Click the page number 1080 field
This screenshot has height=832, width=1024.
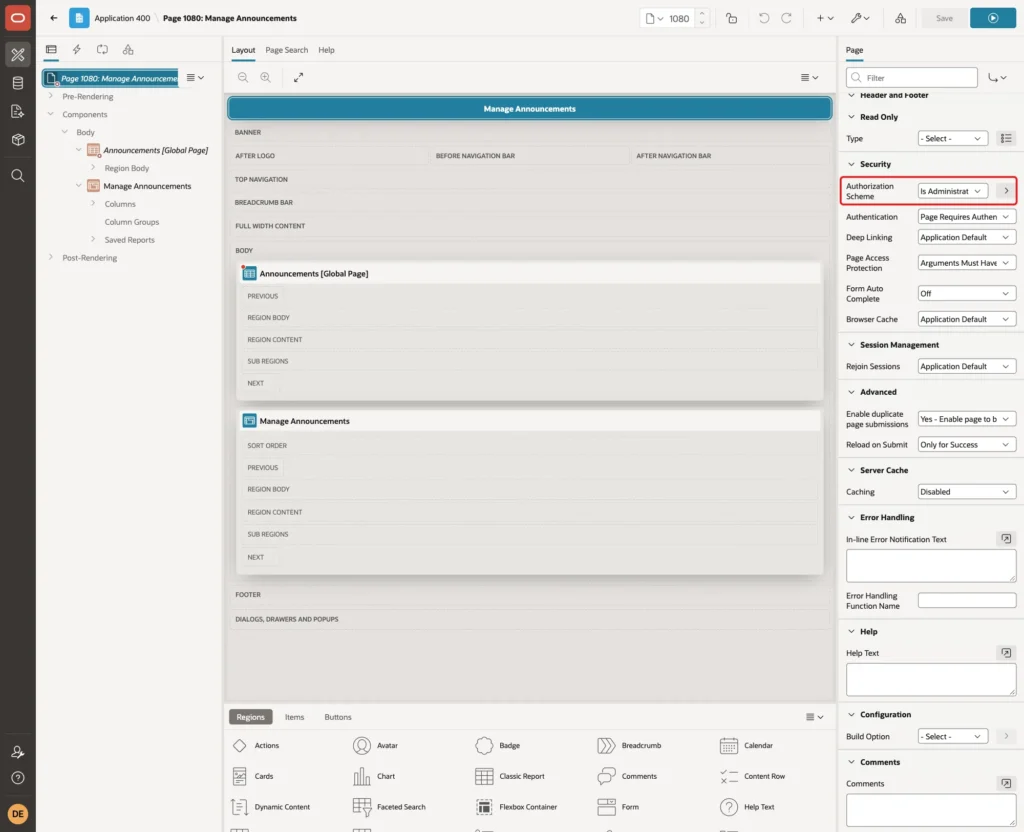coord(679,18)
